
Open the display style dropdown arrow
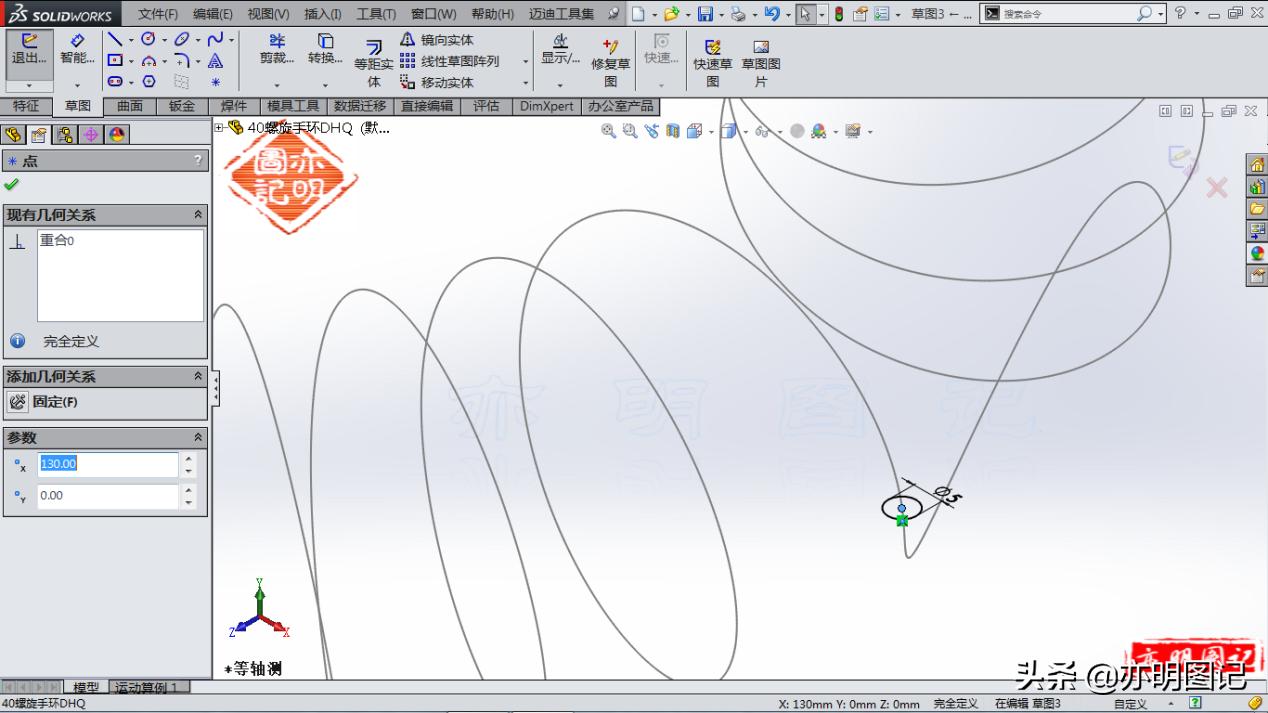744,131
